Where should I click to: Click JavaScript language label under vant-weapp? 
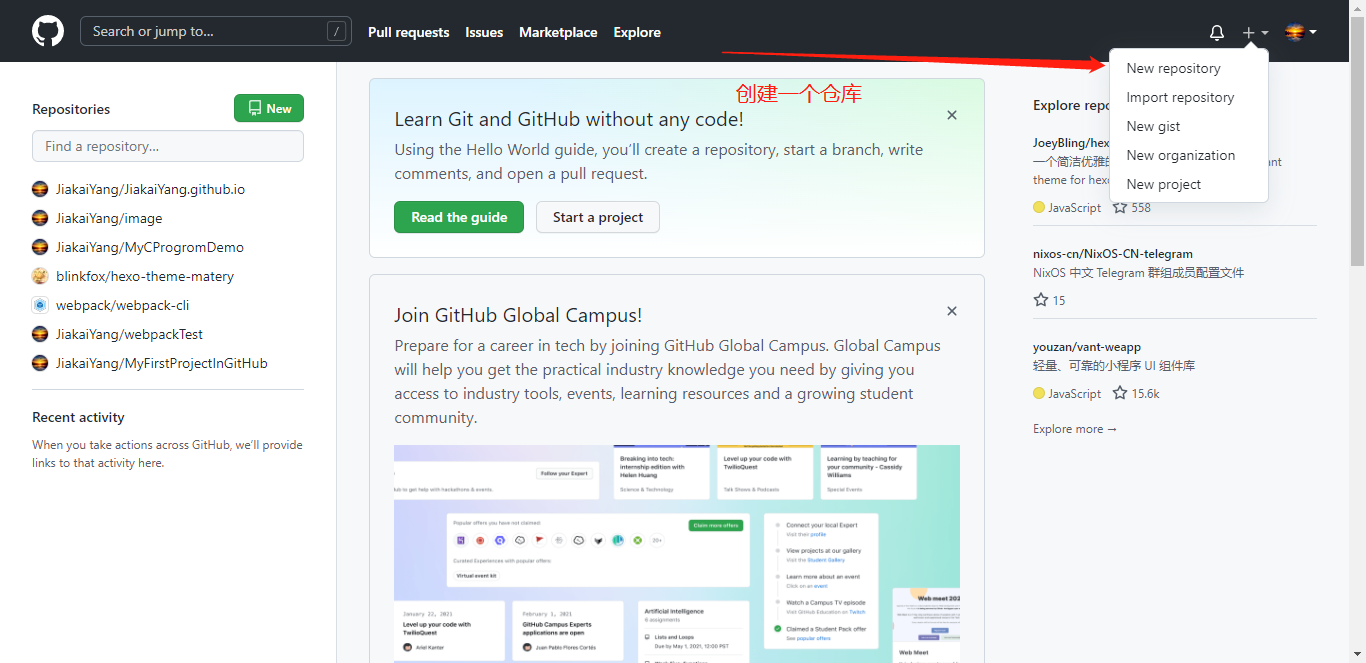(x=1074, y=394)
